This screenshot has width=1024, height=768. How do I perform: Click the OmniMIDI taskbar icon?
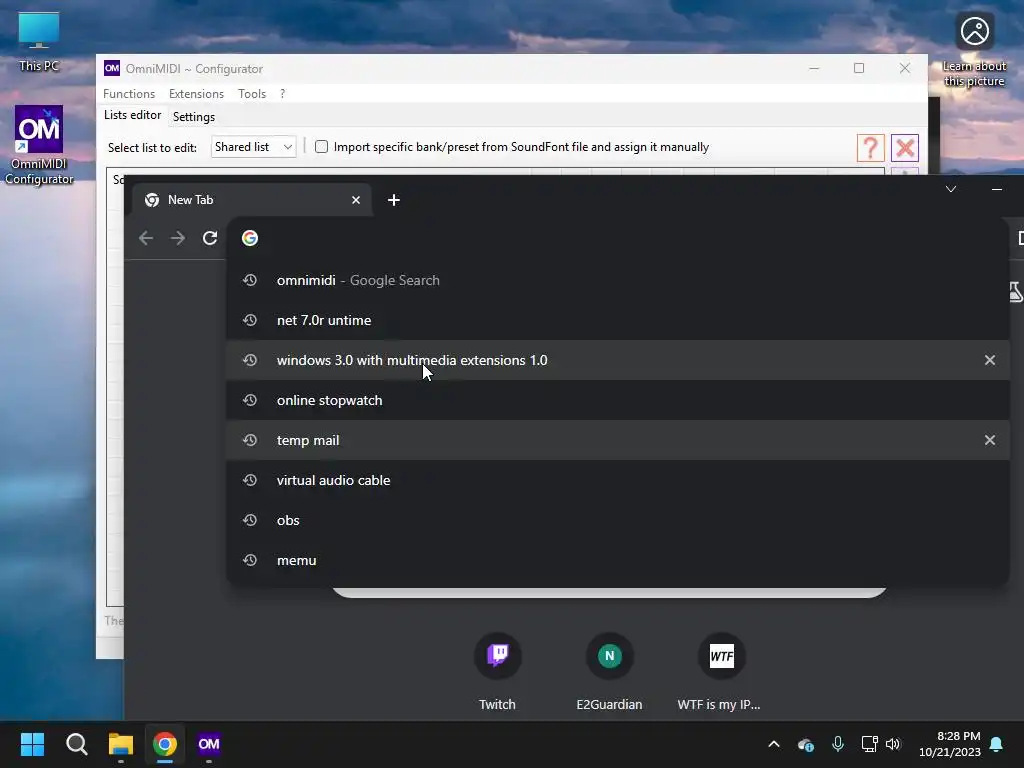click(x=209, y=744)
